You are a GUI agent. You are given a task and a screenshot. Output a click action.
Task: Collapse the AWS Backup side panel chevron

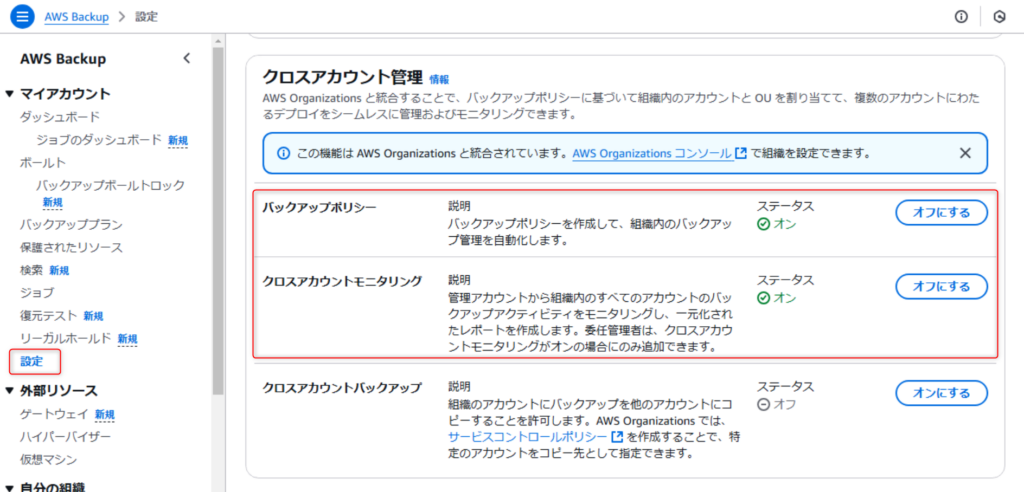[187, 58]
